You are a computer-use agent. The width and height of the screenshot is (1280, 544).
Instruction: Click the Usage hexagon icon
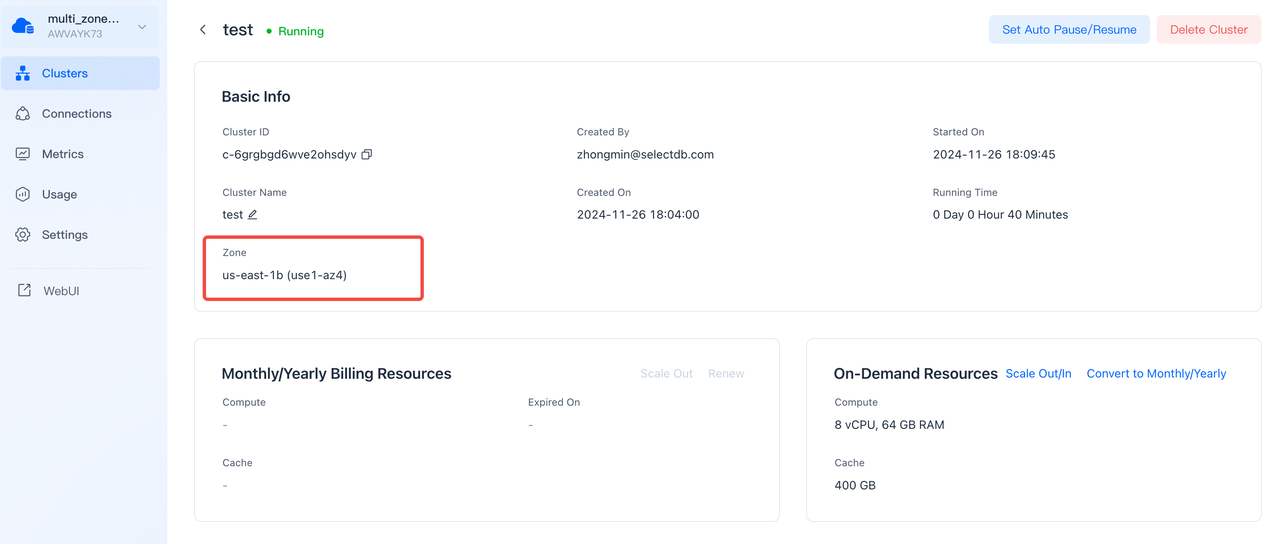tap(23, 195)
